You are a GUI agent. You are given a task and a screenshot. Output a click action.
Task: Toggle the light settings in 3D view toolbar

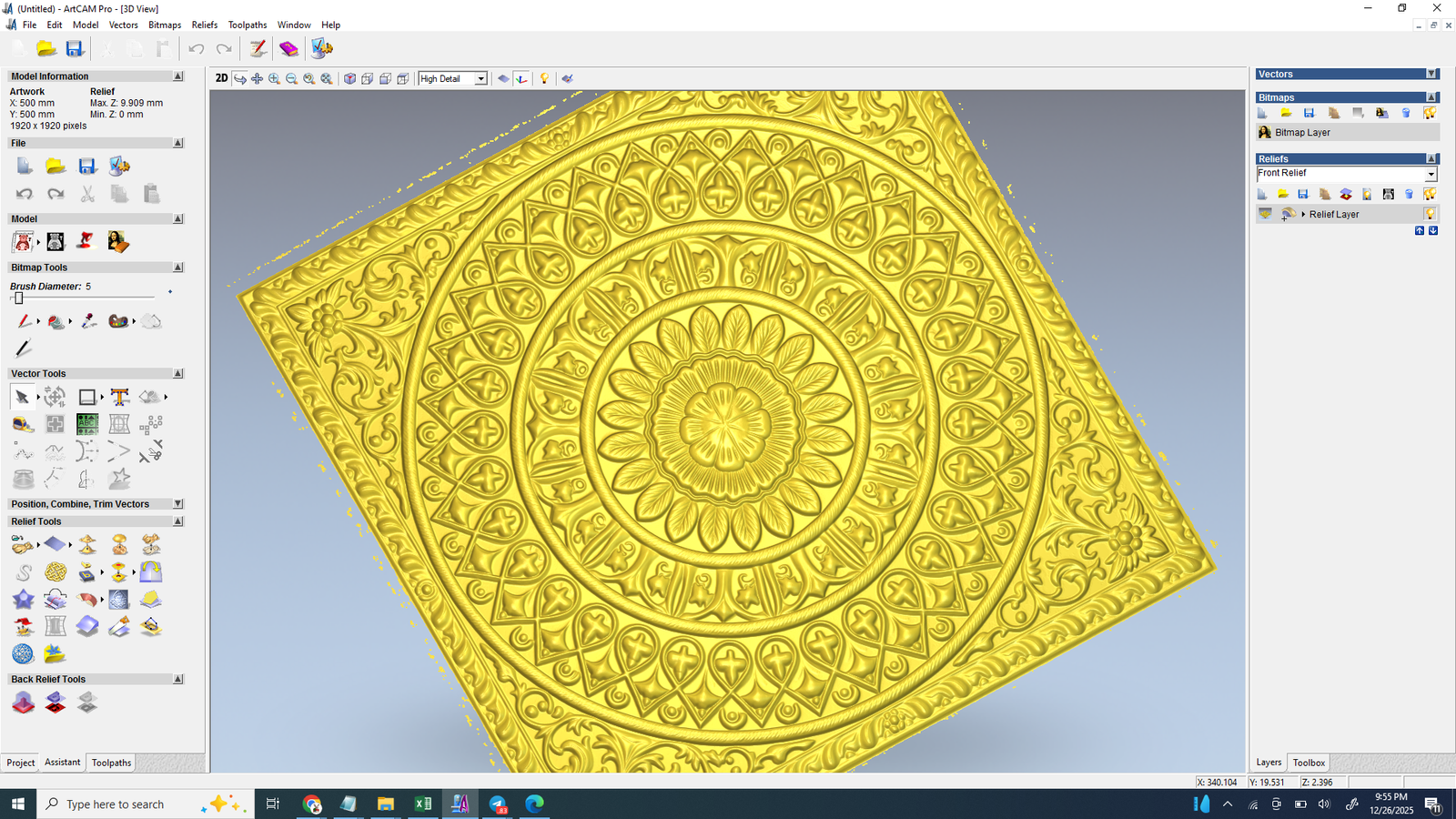coord(543,78)
